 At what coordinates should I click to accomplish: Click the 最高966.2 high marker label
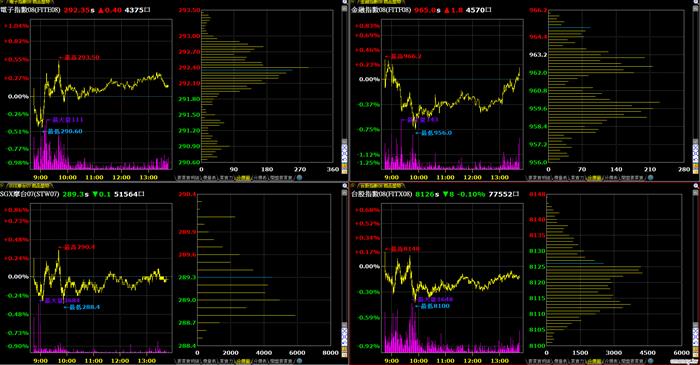point(404,56)
